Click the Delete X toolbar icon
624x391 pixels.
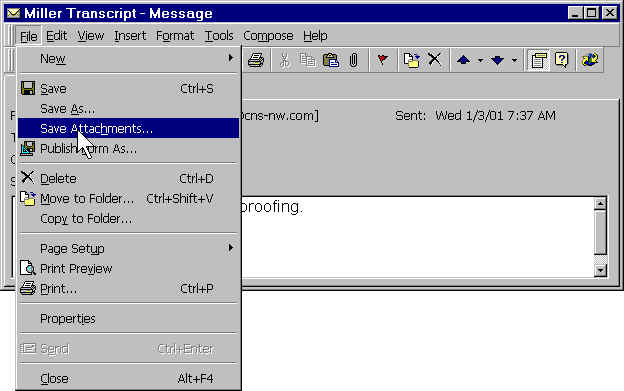point(434,60)
